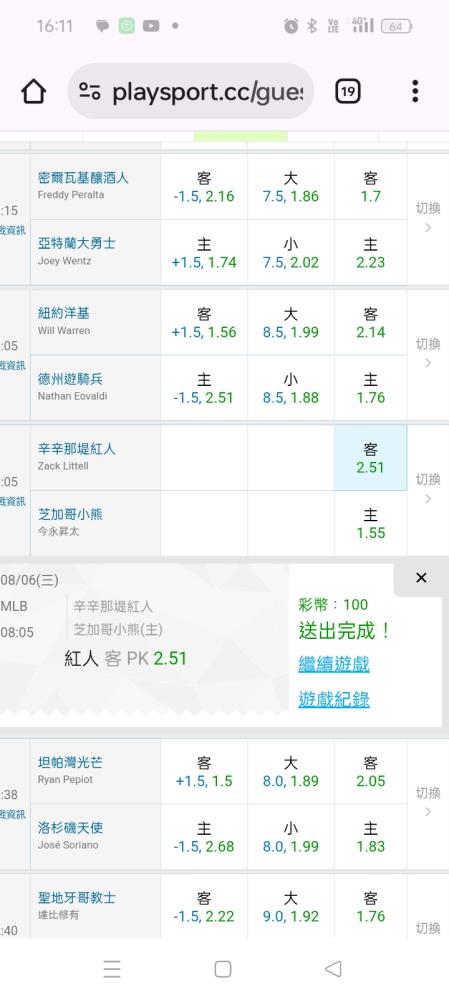
Task: Open the tab switcher showing 19 tabs
Action: click(x=348, y=92)
